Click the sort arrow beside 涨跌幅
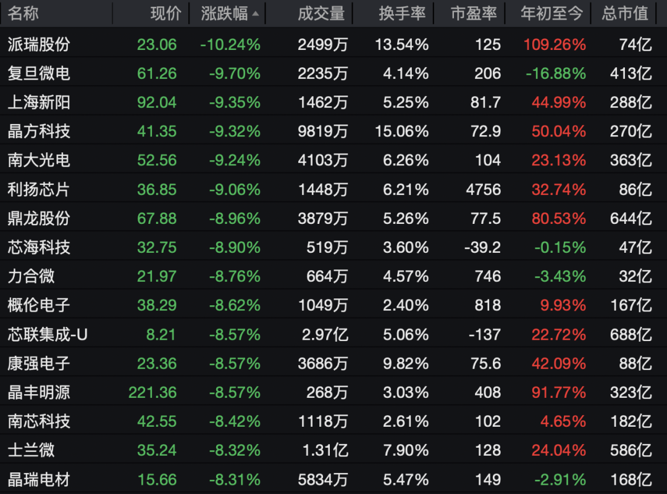 point(255,14)
